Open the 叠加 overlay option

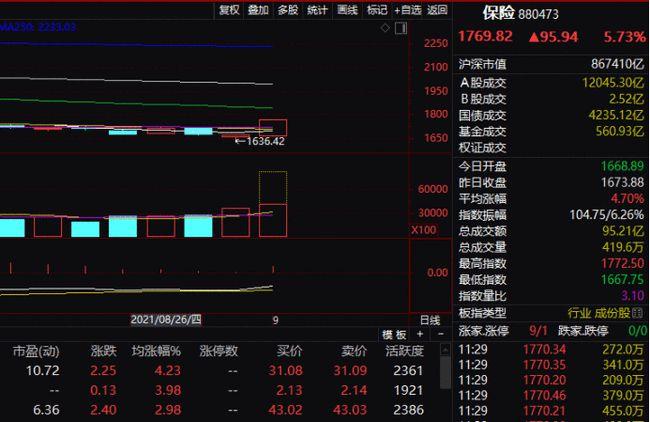pos(258,10)
